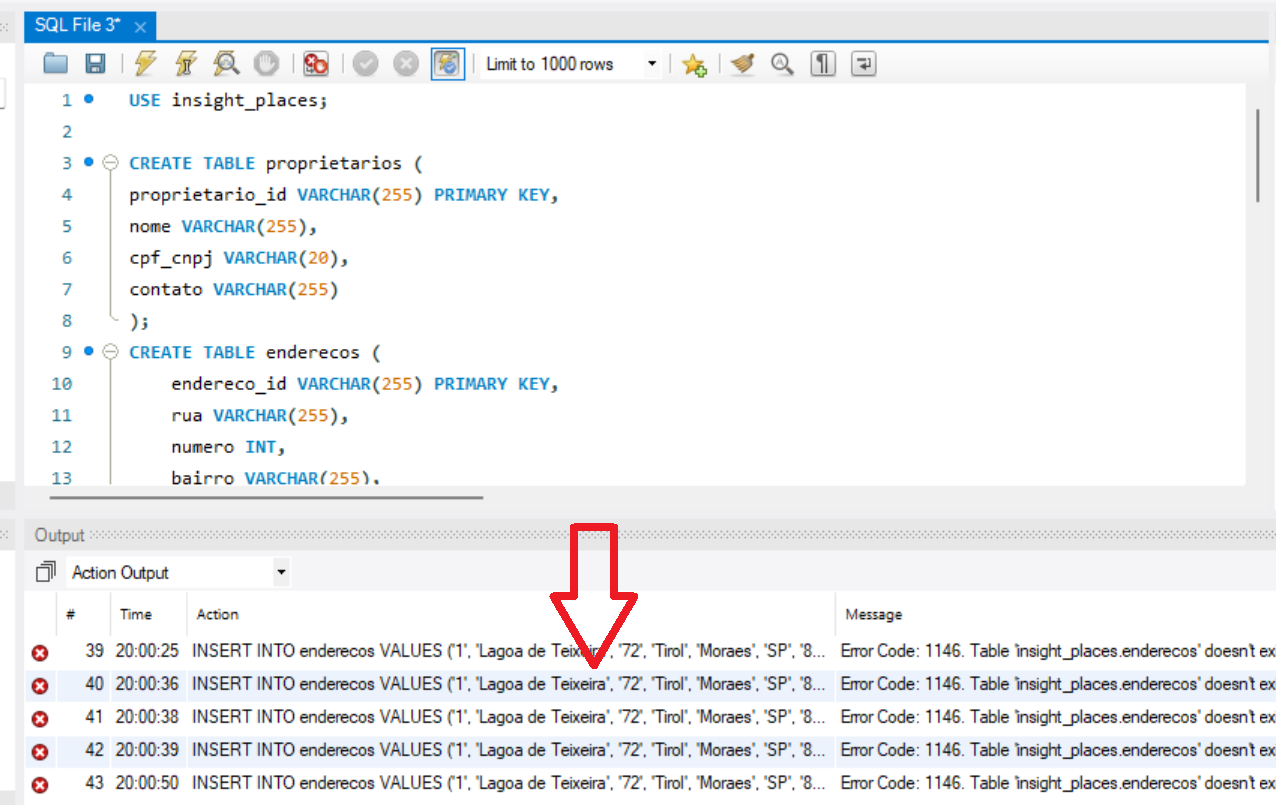Click the Action column header
1276x805 pixels.
tap(217, 614)
